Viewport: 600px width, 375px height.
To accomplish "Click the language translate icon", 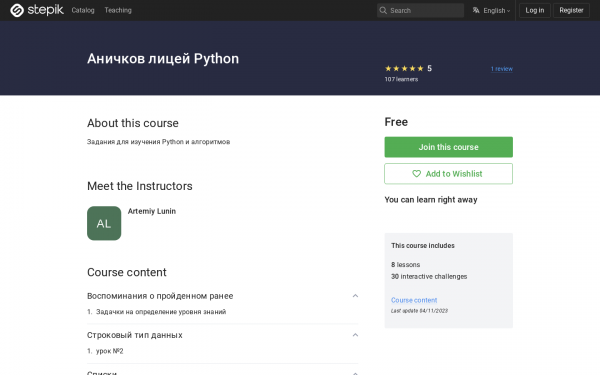I will pyautogui.click(x=476, y=10).
